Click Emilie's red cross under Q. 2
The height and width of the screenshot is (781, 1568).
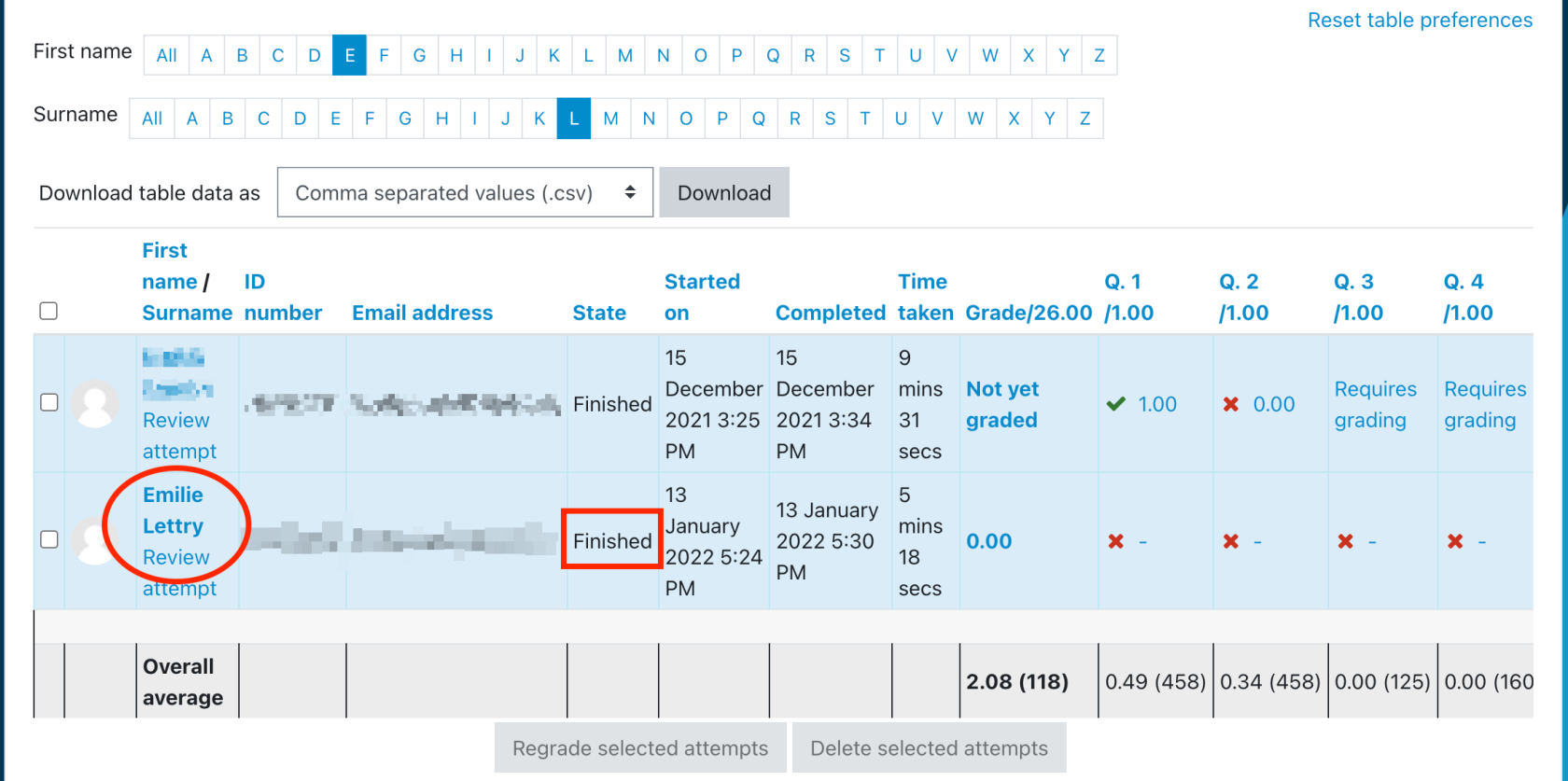1231,541
